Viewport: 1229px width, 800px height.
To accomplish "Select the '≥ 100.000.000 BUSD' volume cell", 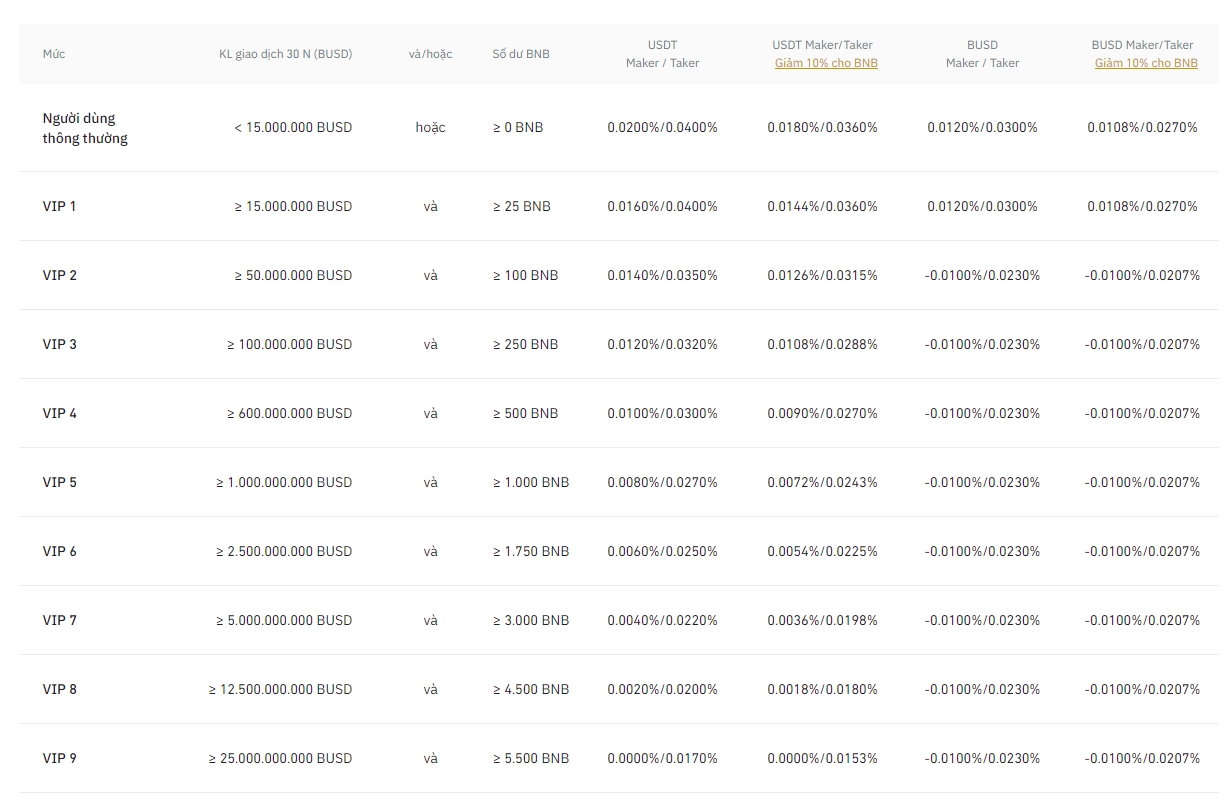I will pyautogui.click(x=289, y=344).
